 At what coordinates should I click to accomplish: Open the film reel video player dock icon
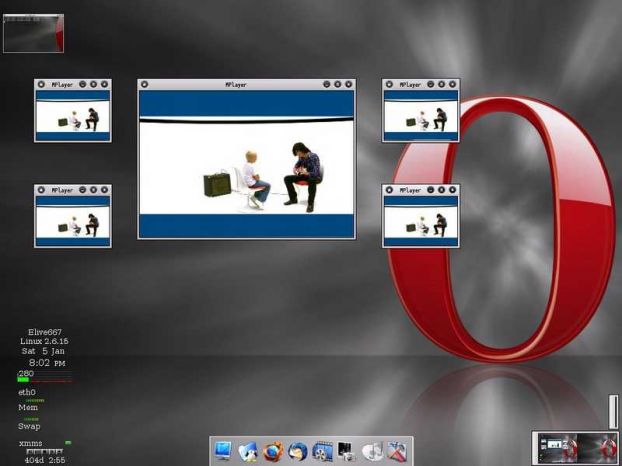click(323, 452)
